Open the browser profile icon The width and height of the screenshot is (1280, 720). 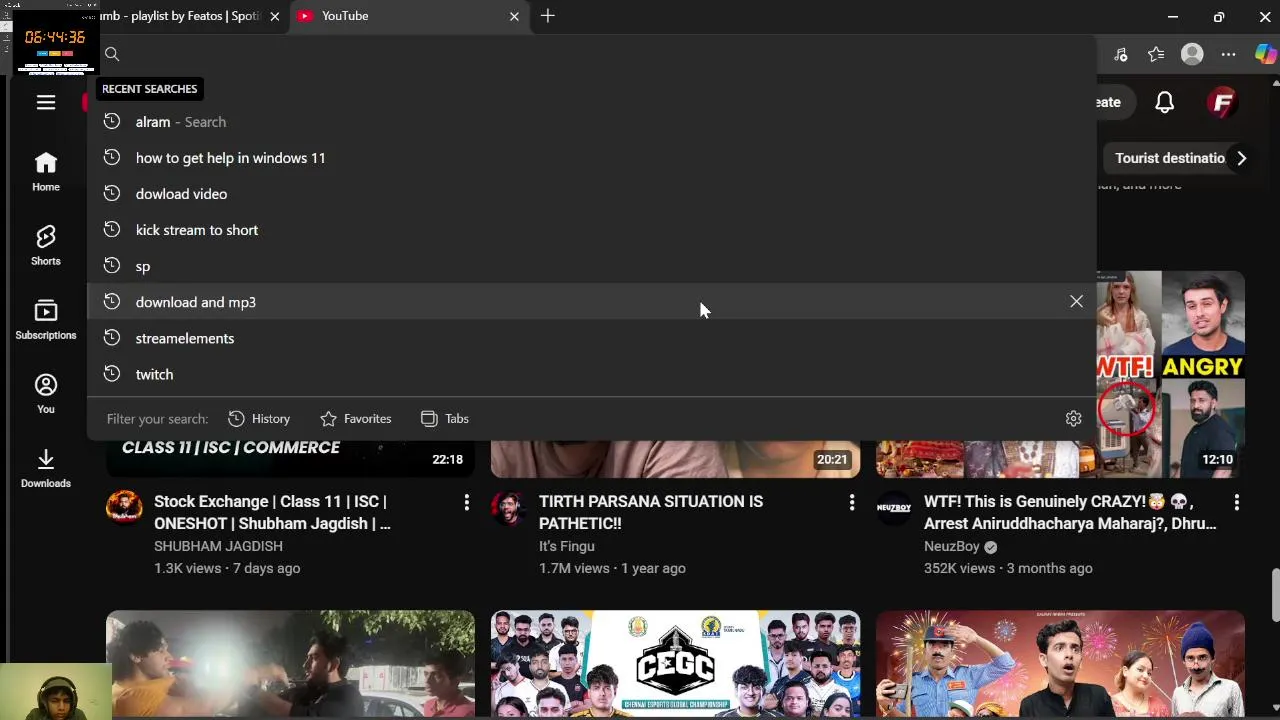pos(1192,54)
